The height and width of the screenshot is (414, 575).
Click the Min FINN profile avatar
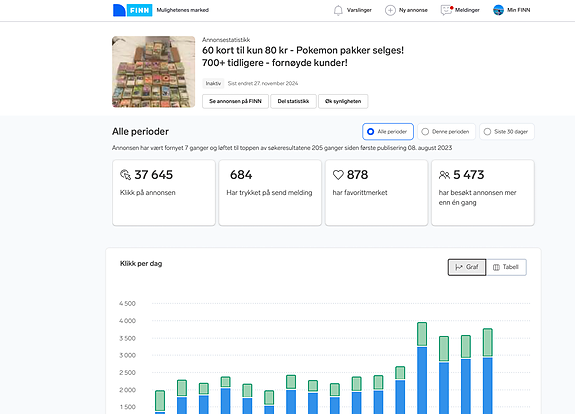[498, 10]
